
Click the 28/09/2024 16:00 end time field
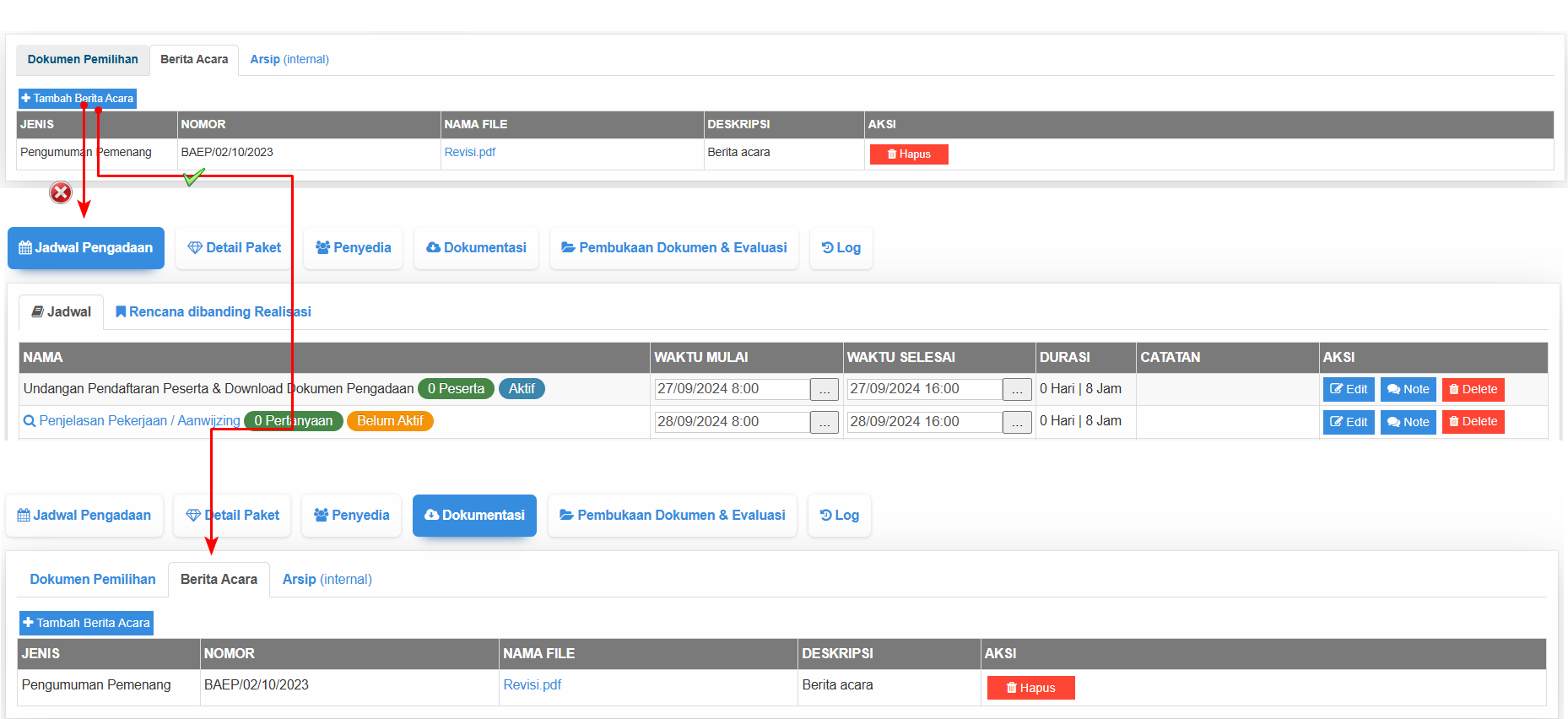click(924, 422)
